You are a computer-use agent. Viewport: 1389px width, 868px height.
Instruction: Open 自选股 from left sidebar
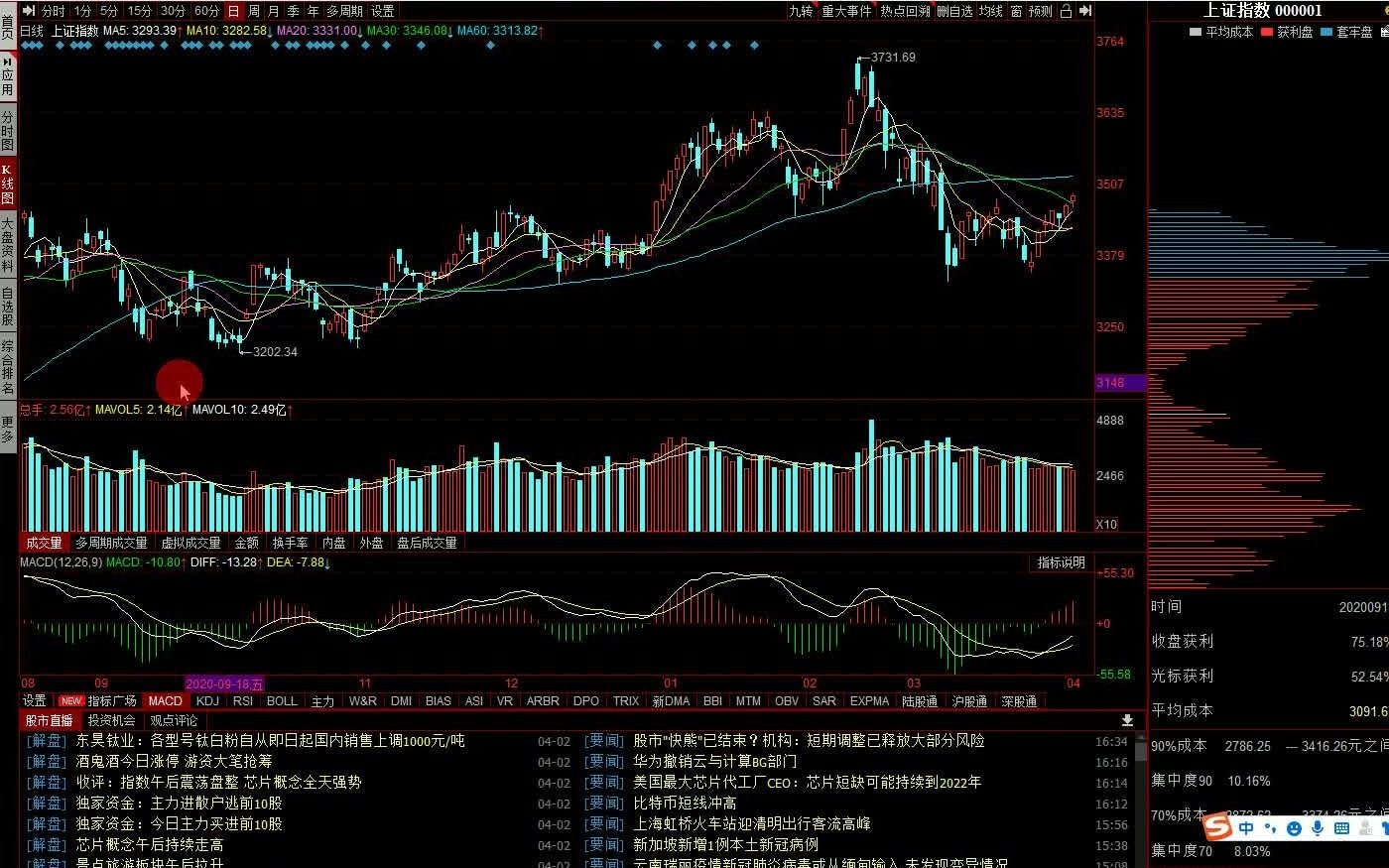tap(7, 307)
